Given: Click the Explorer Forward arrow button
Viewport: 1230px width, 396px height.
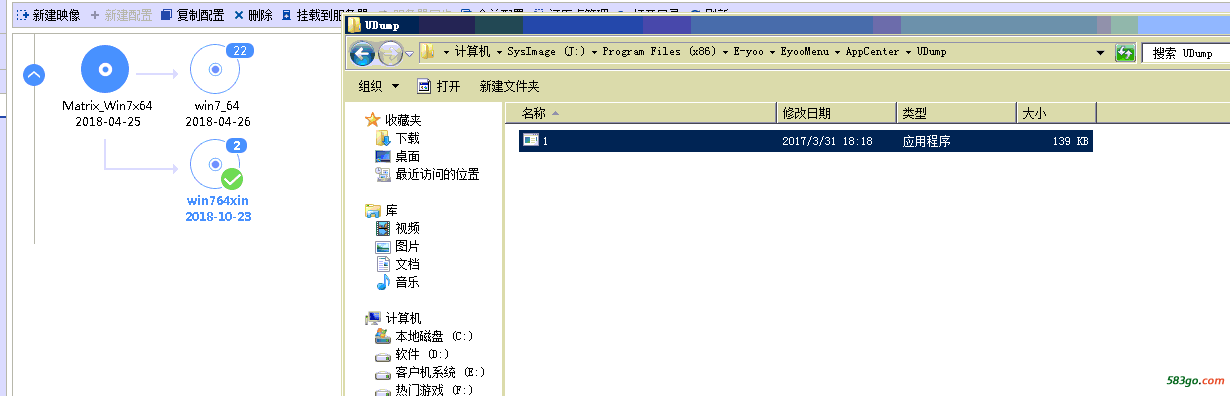Looking at the screenshot, I should [x=391, y=52].
